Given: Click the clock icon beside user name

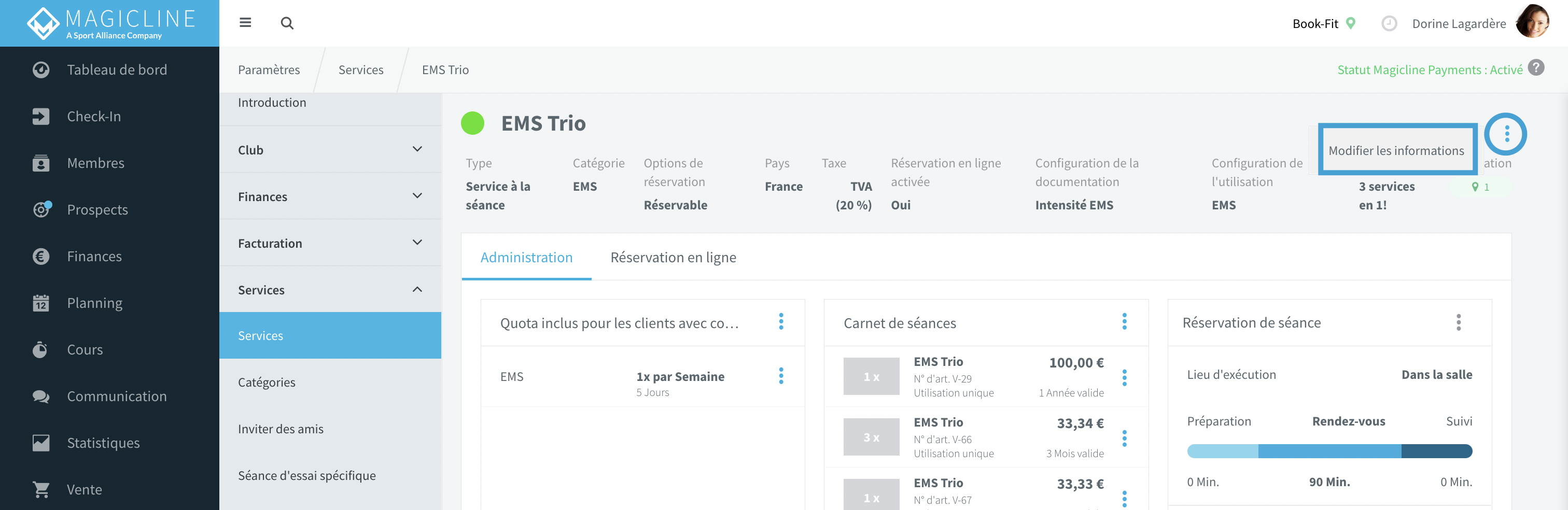Looking at the screenshot, I should click(x=1389, y=24).
